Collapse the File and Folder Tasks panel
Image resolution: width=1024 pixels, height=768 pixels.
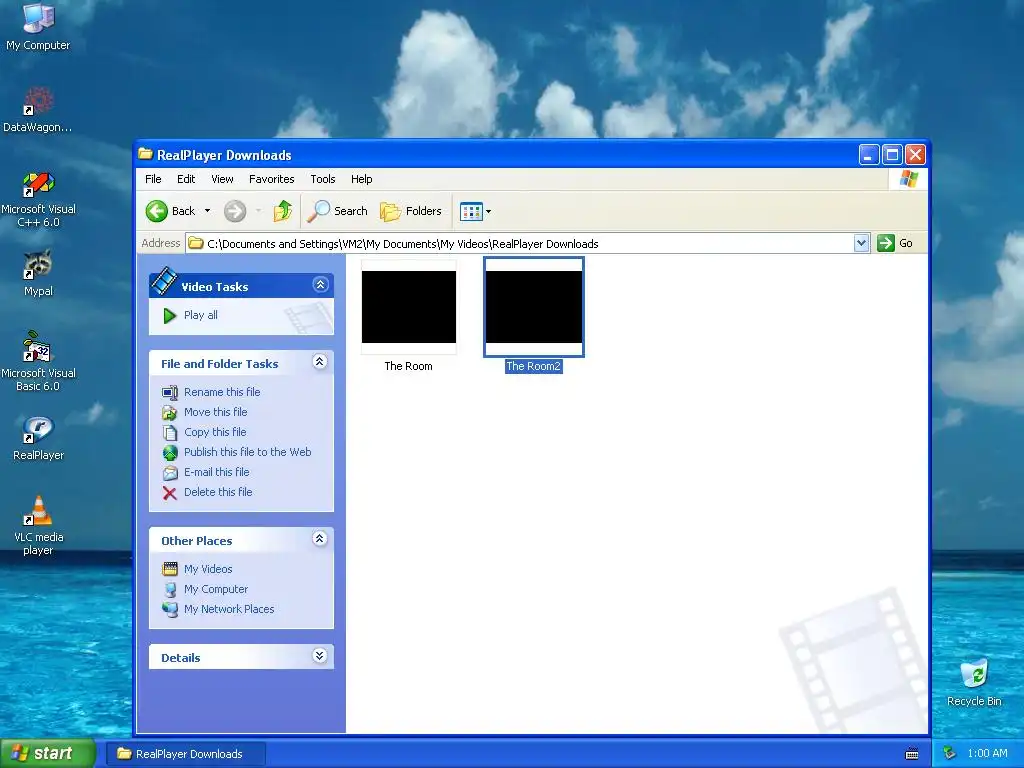click(x=319, y=362)
